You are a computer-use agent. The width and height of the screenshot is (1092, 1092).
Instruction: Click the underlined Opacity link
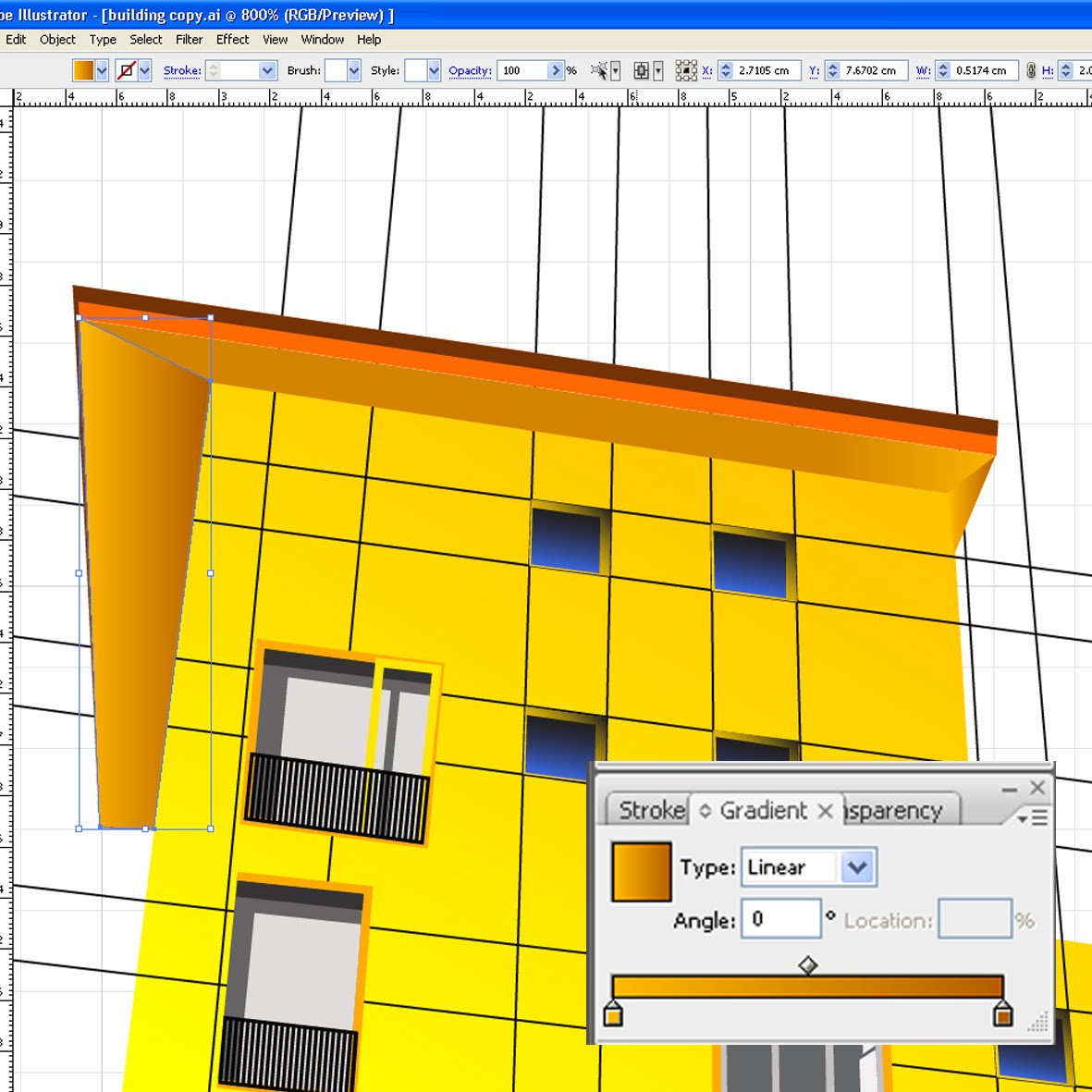(x=469, y=70)
